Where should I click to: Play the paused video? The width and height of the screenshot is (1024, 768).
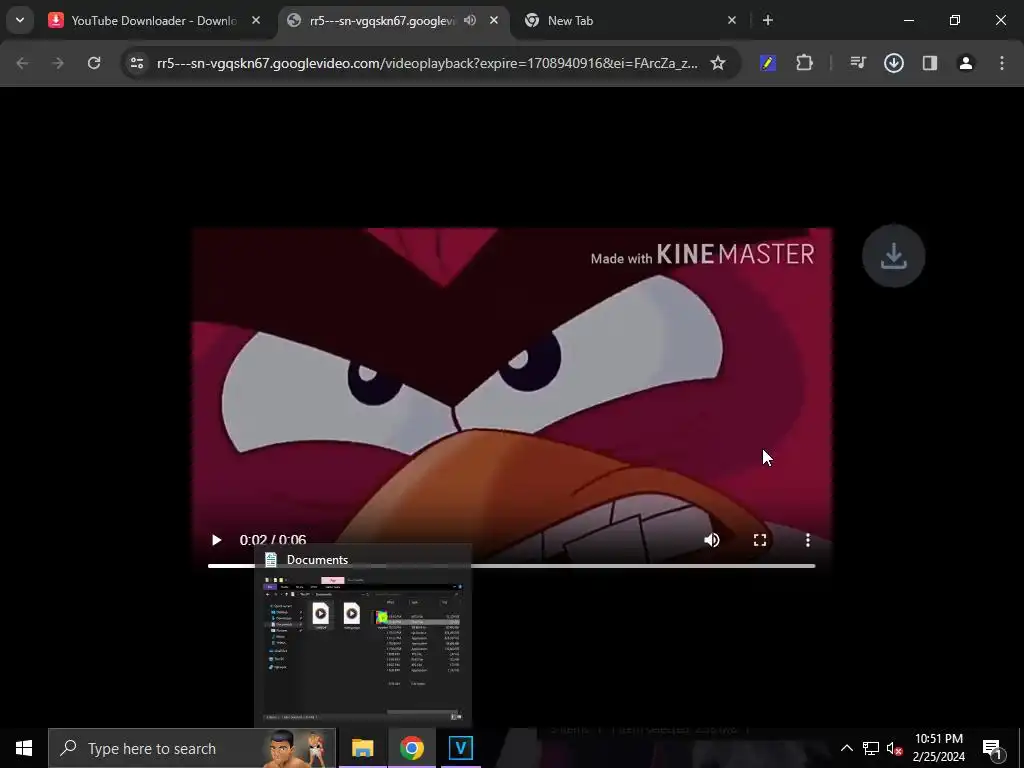point(216,540)
